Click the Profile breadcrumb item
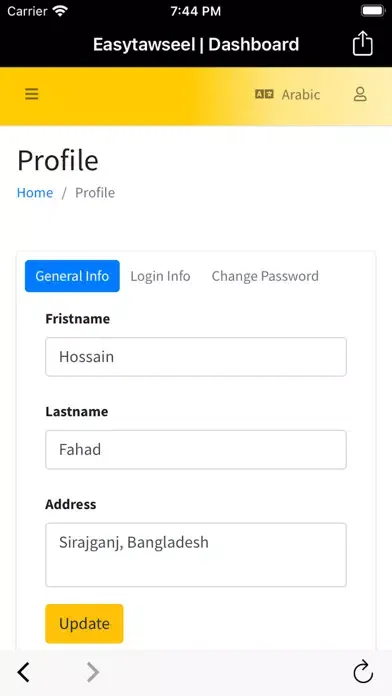 coord(95,193)
